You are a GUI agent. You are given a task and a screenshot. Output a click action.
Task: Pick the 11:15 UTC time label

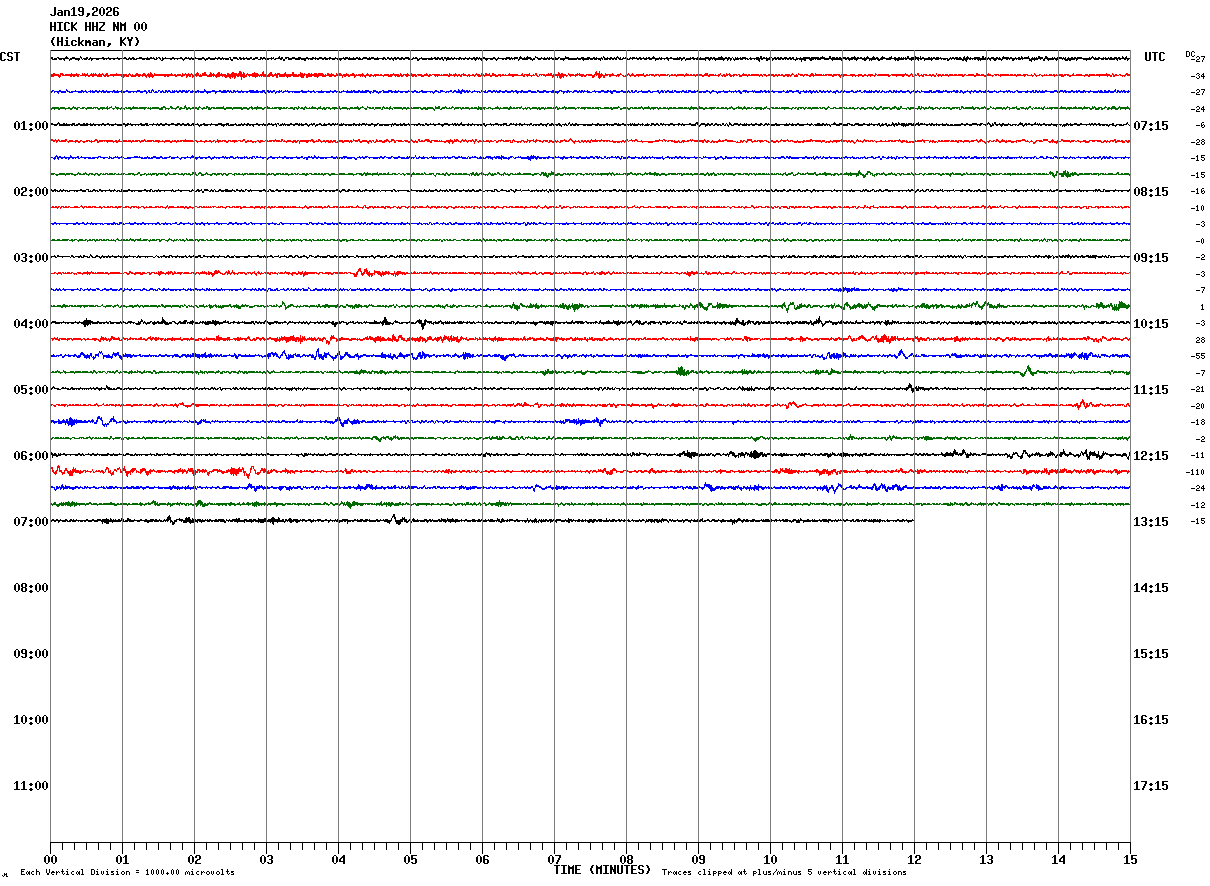click(1151, 390)
